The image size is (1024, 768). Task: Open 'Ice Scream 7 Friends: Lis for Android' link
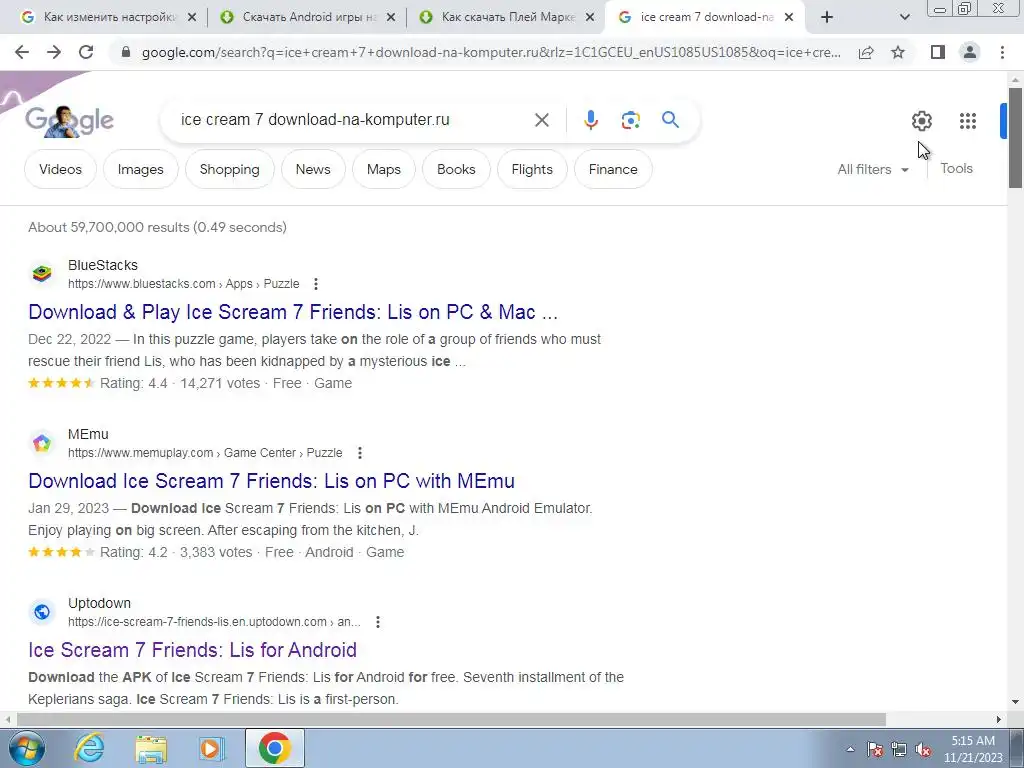pyautogui.click(x=193, y=650)
